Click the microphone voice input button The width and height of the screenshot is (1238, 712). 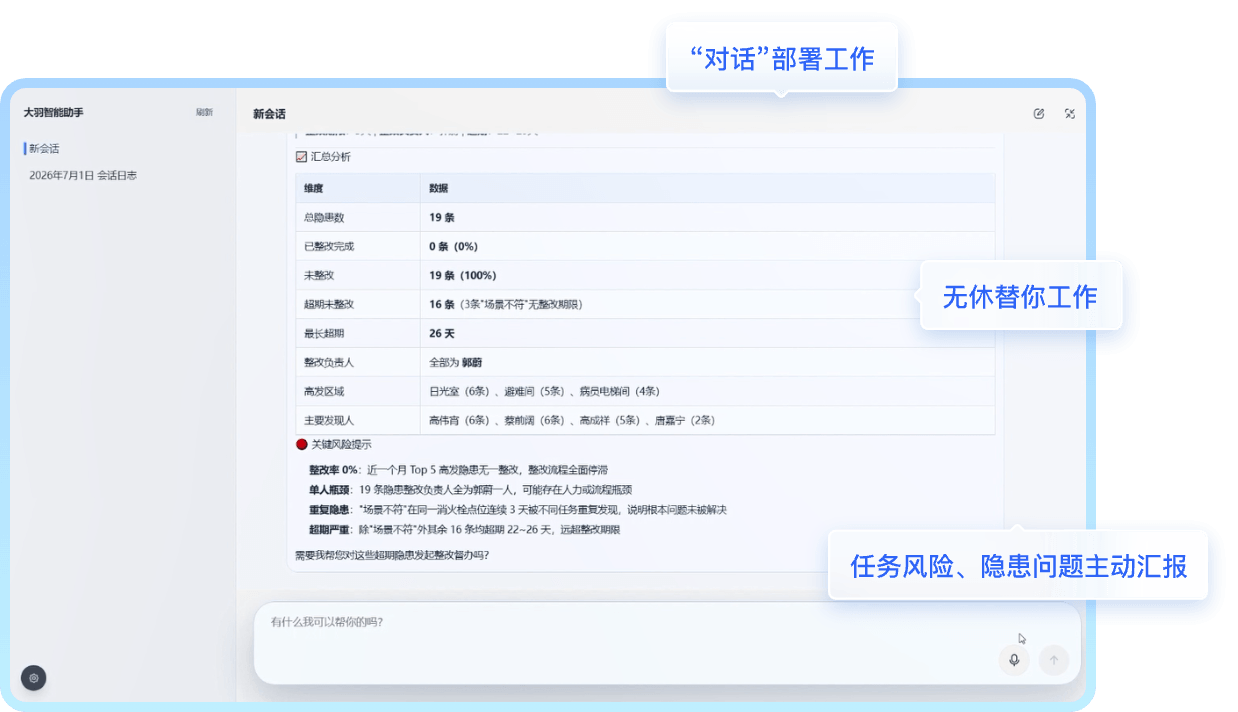click(1014, 660)
